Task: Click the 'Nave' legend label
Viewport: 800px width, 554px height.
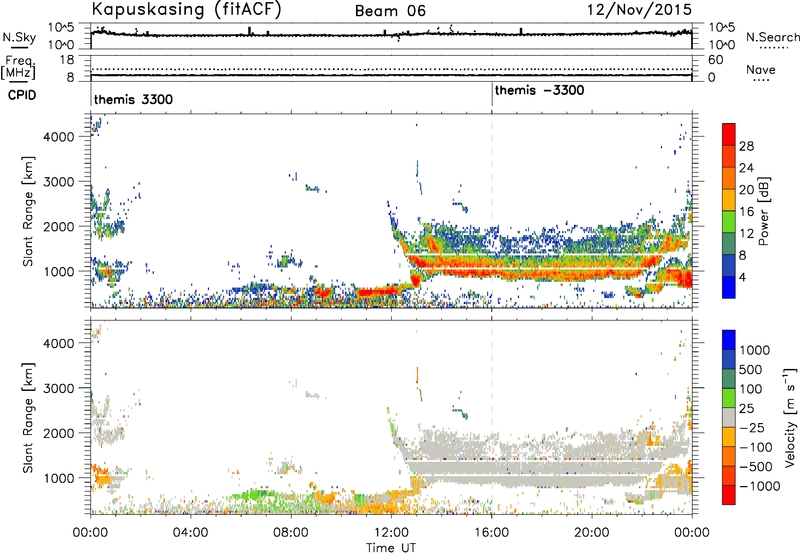Action: tap(760, 69)
